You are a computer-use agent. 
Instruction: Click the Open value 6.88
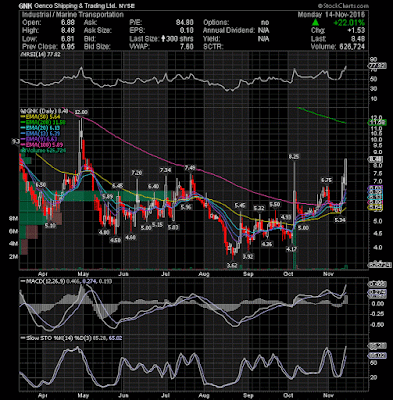pyautogui.click(x=68, y=23)
